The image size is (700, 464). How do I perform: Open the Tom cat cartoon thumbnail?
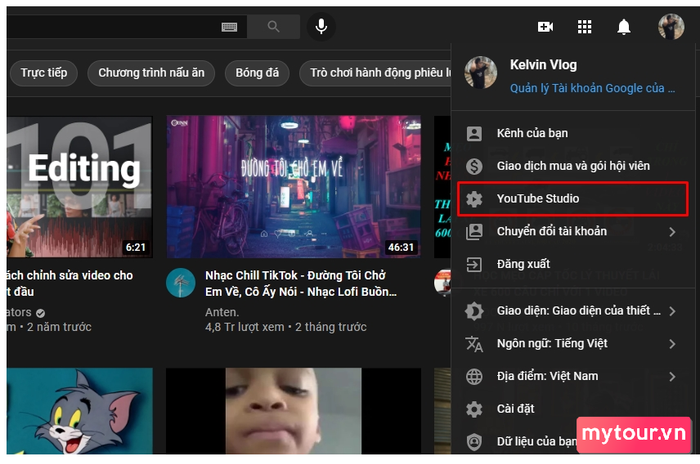point(79,411)
